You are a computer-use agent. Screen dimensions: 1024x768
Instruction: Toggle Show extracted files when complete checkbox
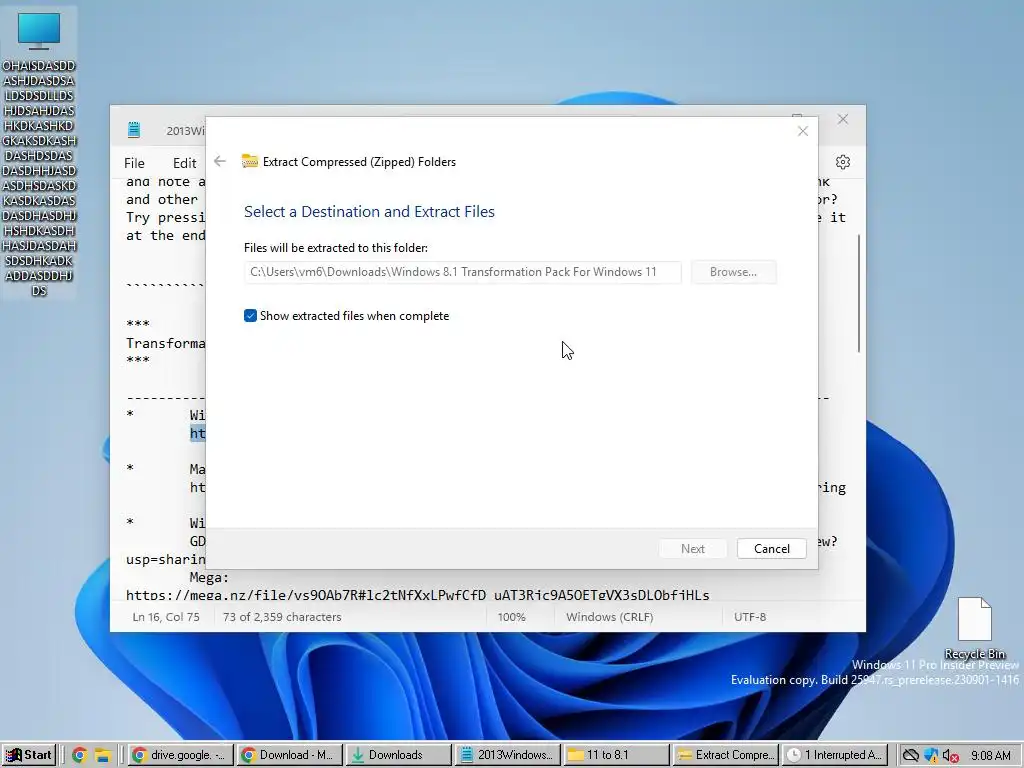[250, 316]
